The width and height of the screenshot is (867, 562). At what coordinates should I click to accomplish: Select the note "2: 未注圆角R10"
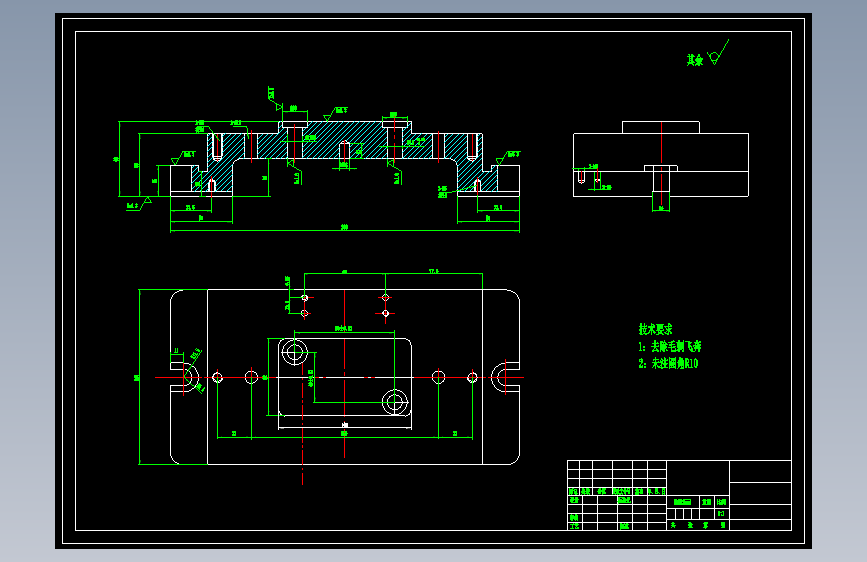[668, 363]
